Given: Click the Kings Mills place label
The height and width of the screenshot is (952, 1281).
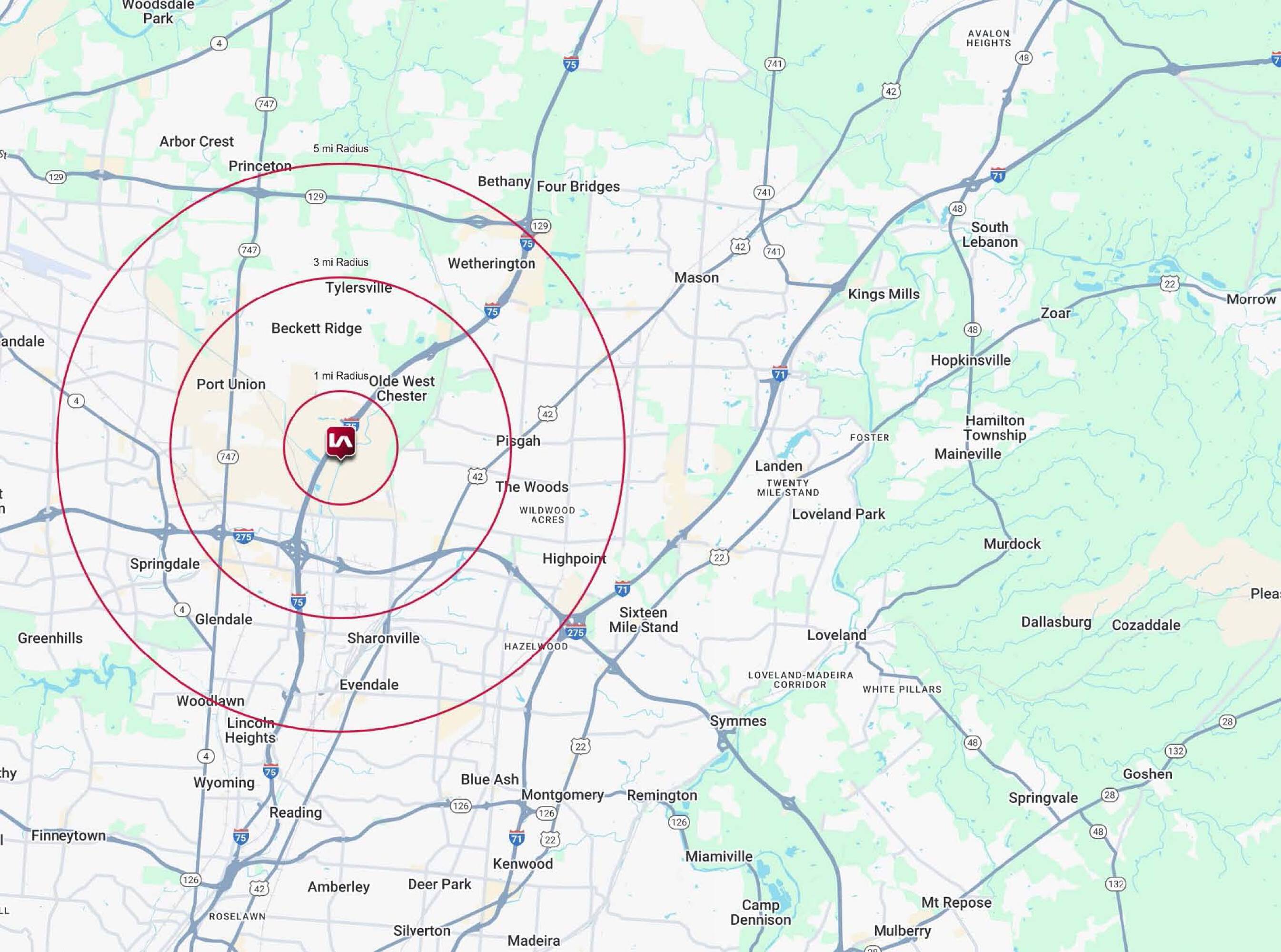Looking at the screenshot, I should (884, 294).
